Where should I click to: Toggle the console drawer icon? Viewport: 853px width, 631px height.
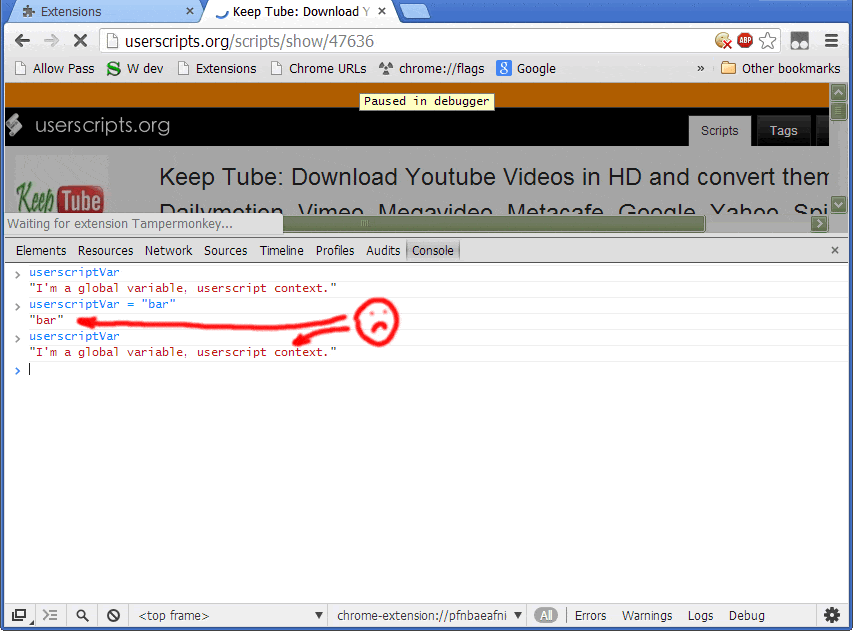[x=50, y=615]
